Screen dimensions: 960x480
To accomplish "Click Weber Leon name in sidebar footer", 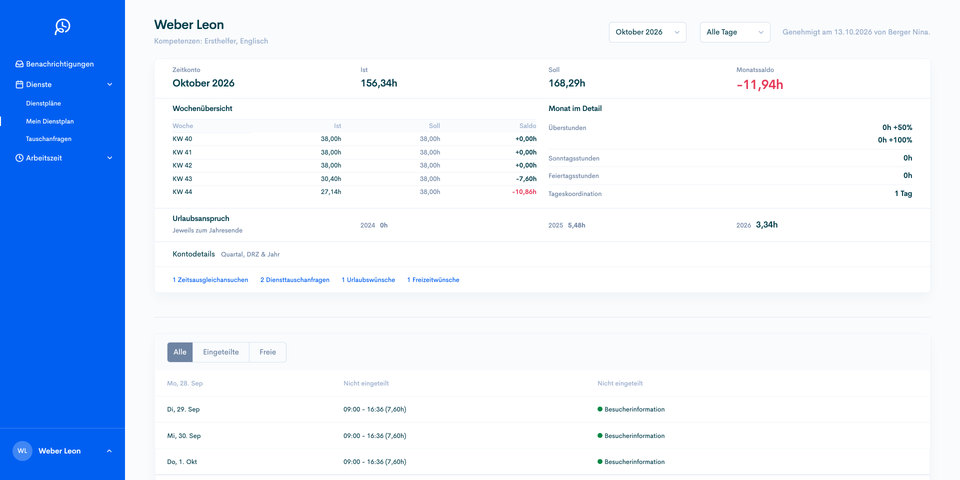I will click(x=59, y=451).
